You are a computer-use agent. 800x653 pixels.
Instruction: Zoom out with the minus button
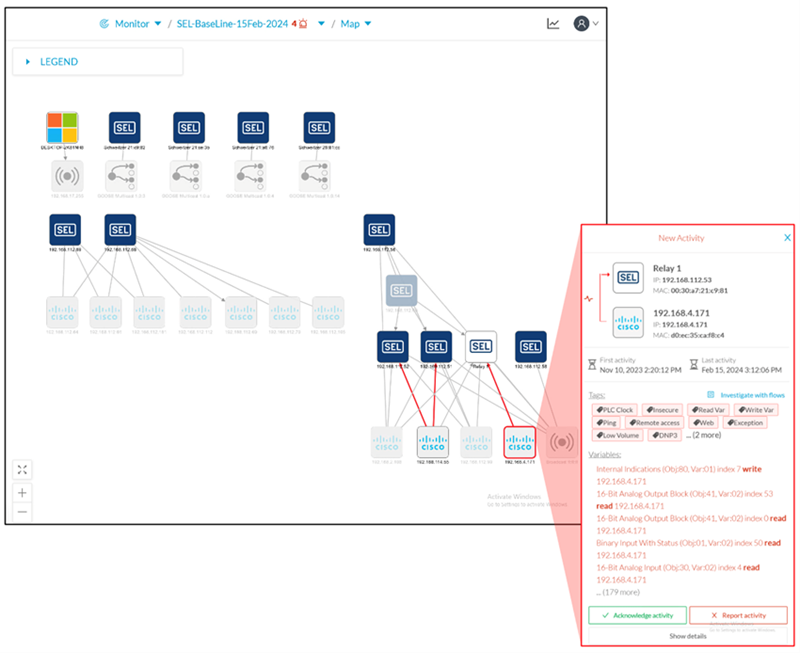pos(23,511)
